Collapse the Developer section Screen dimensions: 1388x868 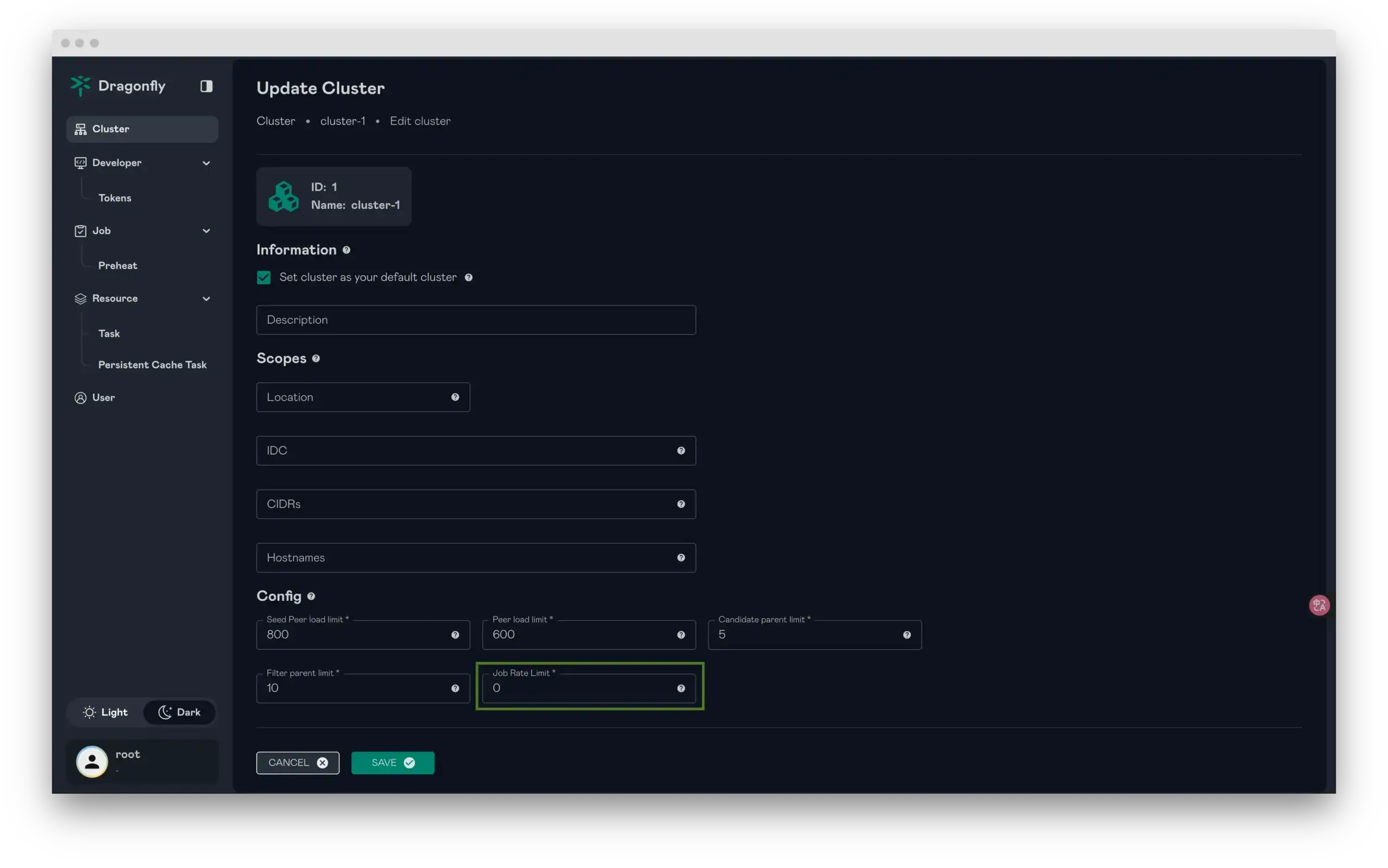pos(206,163)
